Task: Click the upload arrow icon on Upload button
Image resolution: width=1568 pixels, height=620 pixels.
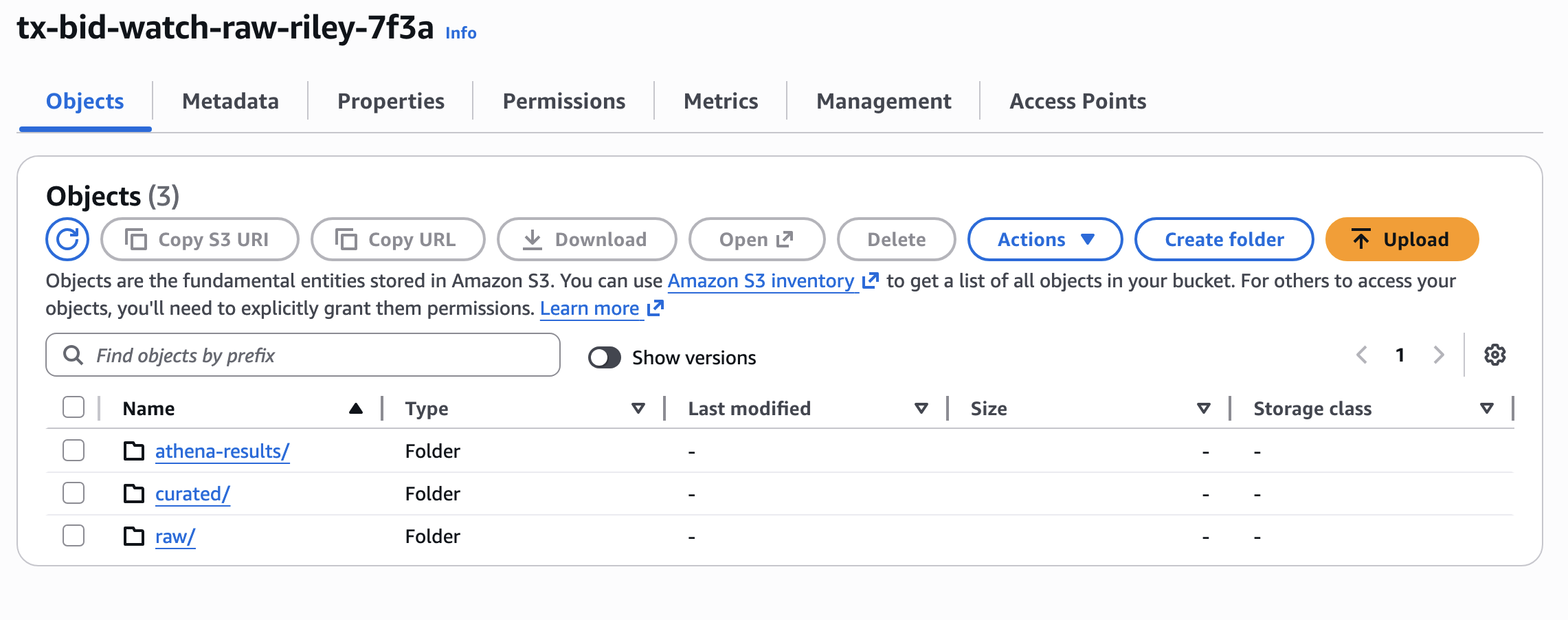Action: 1361,239
